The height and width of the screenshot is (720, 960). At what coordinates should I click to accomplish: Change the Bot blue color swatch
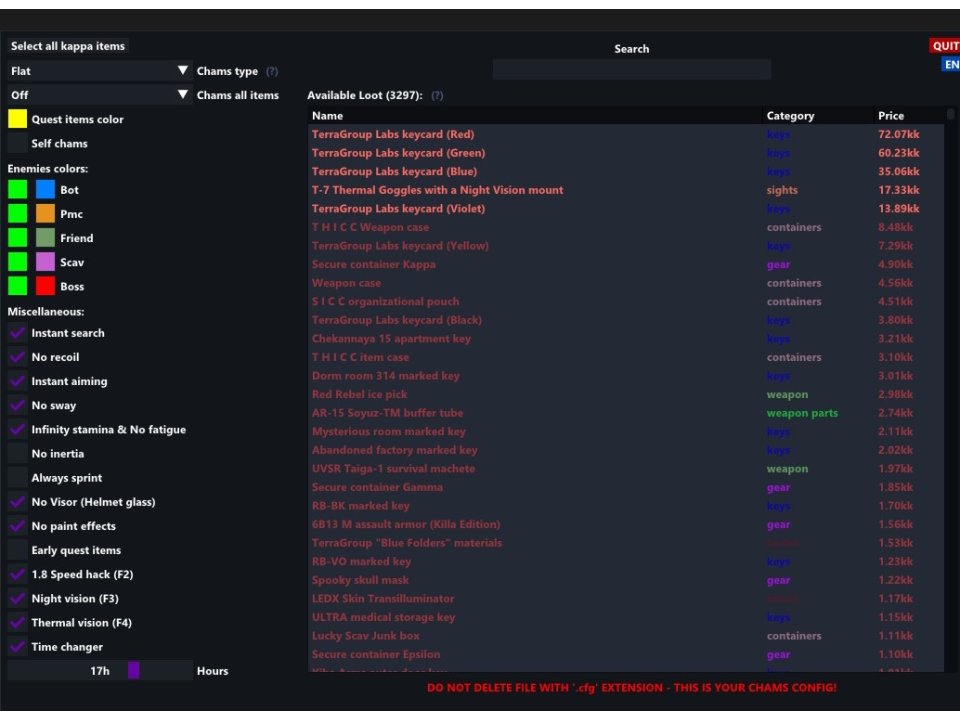point(45,190)
